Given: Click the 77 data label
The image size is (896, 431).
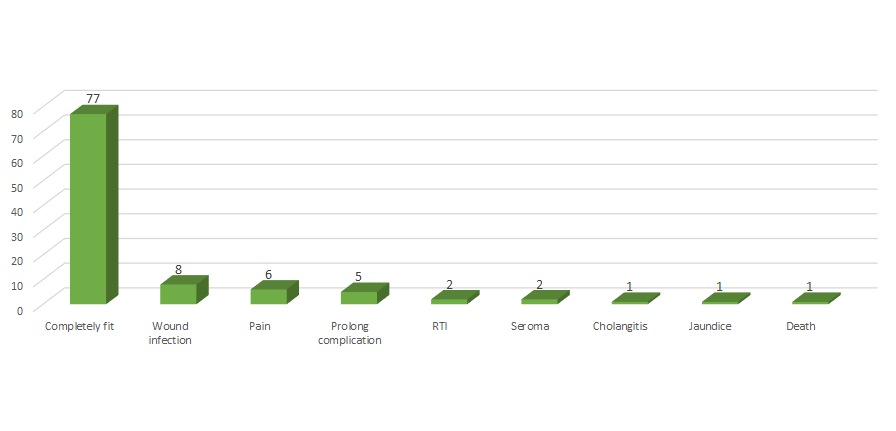Looking at the screenshot, I should tap(93, 98).
